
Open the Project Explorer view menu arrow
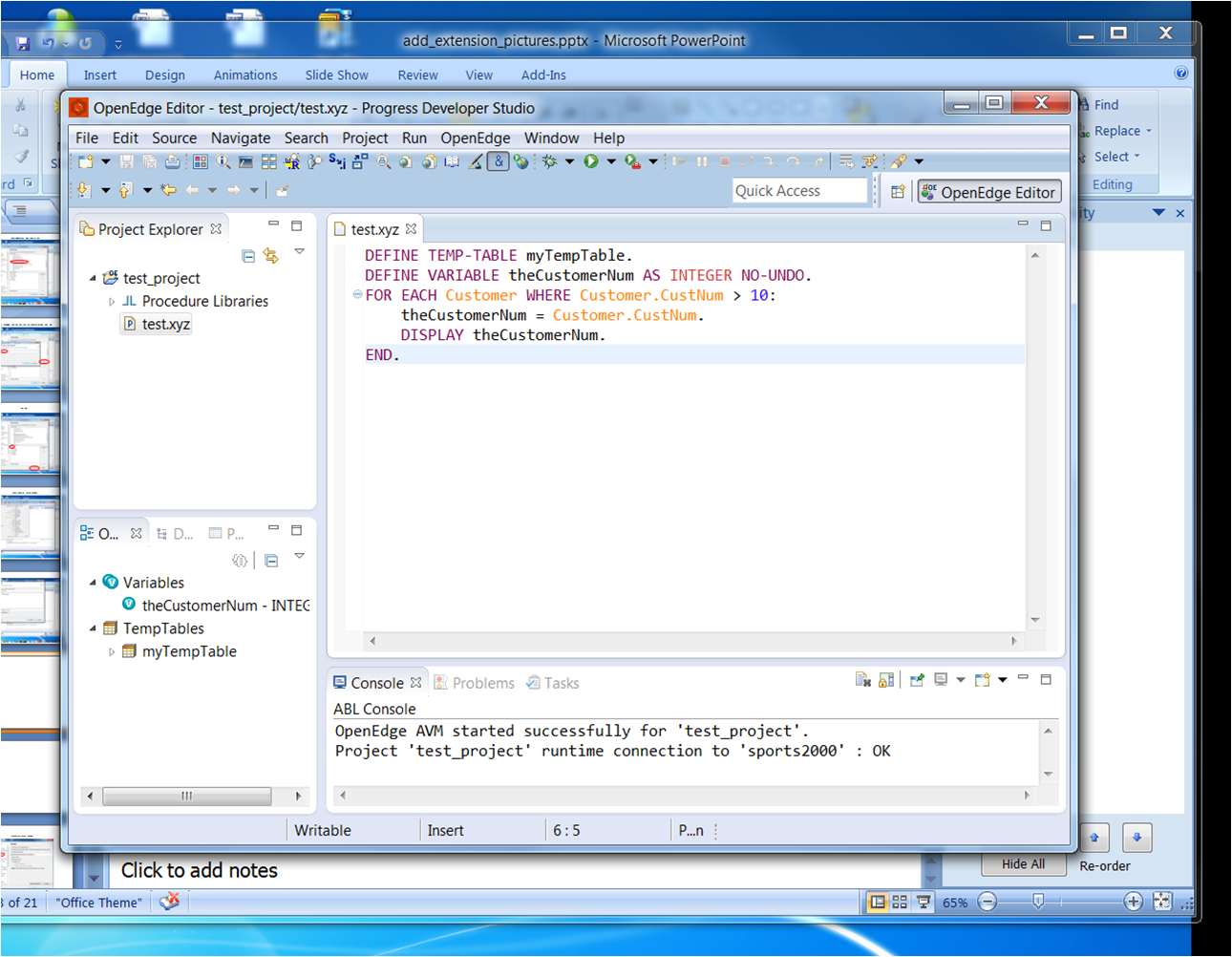pos(299,252)
